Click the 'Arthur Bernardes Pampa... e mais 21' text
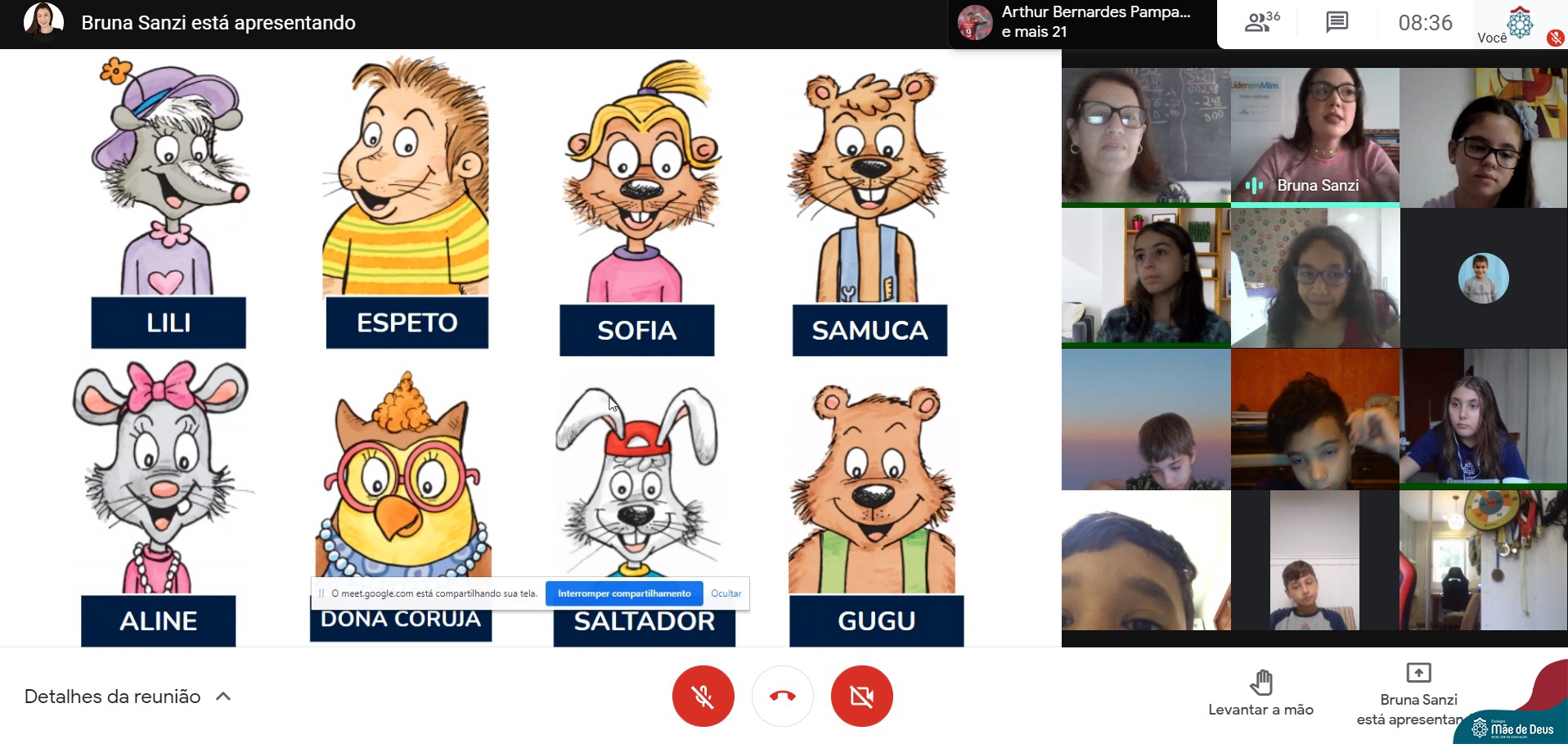 1094,22
